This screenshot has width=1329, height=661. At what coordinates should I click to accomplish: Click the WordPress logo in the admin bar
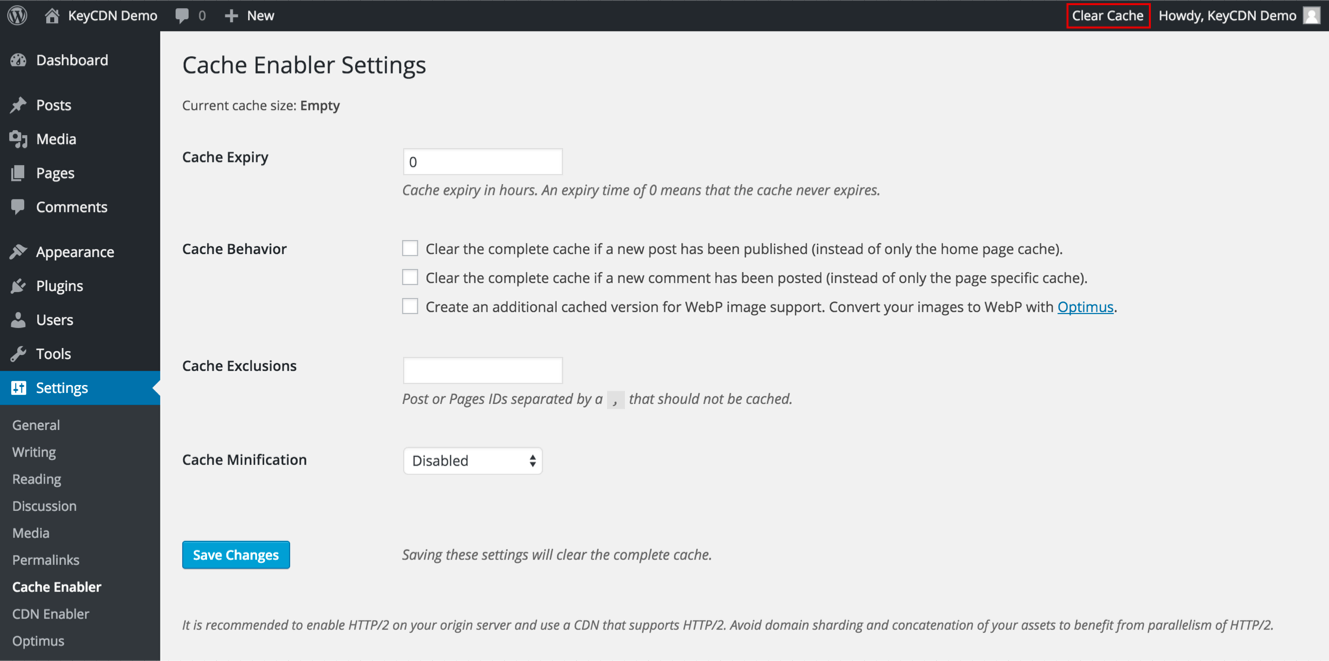tap(16, 15)
